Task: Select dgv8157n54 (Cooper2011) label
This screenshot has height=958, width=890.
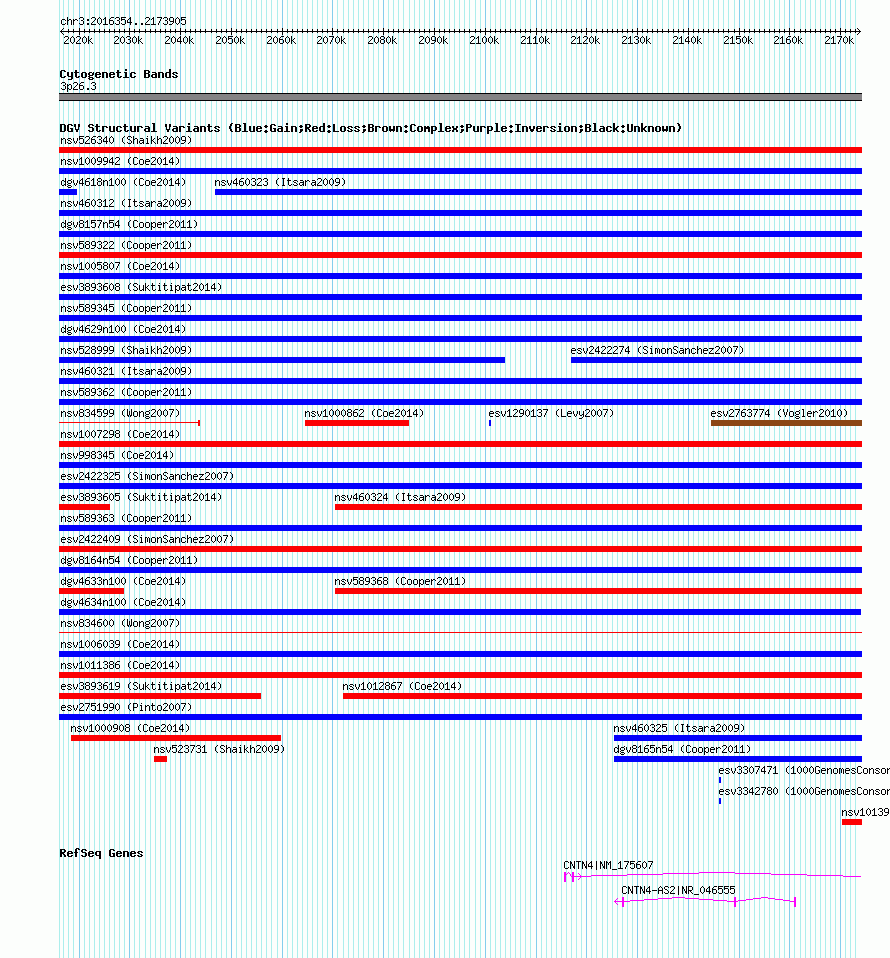Action: (129, 224)
